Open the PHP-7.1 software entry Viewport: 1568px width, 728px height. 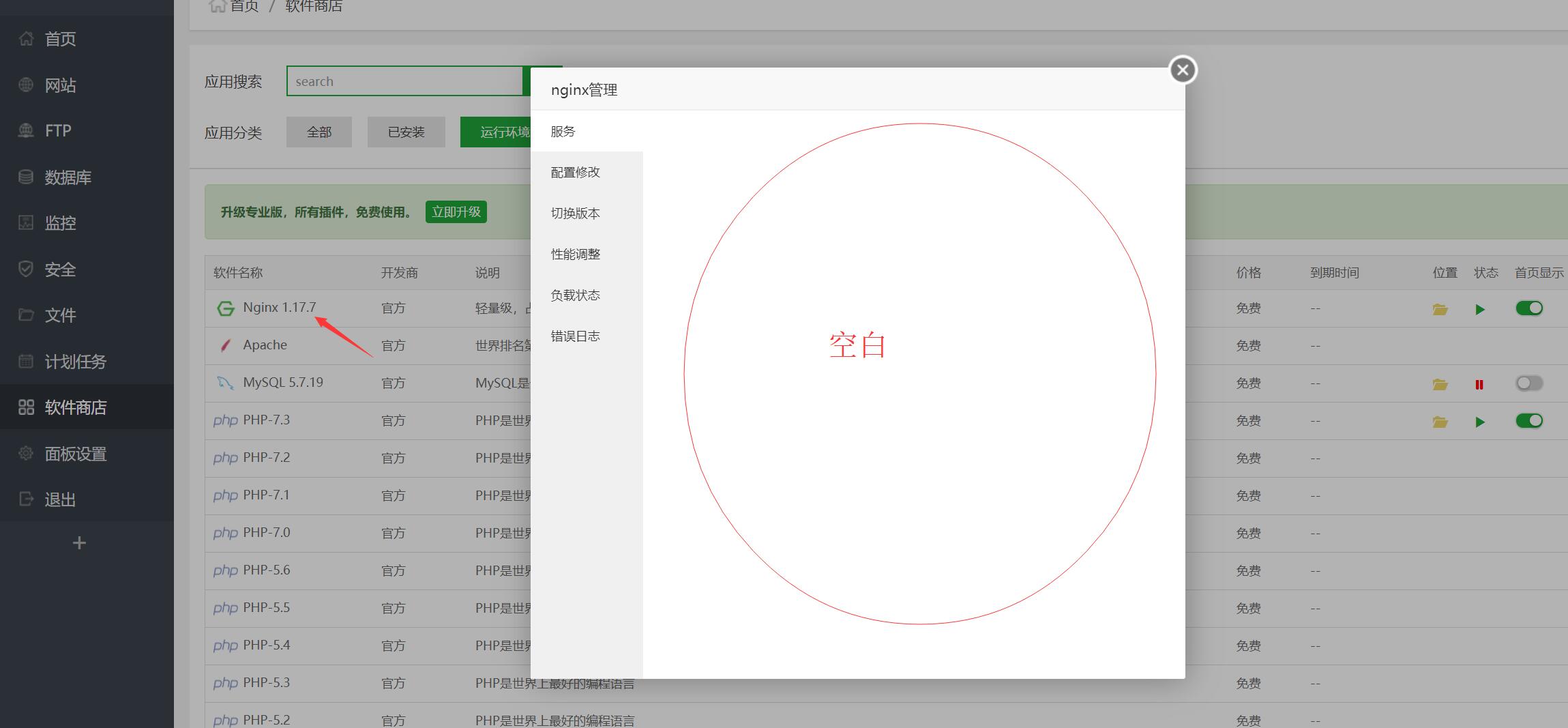(x=267, y=495)
